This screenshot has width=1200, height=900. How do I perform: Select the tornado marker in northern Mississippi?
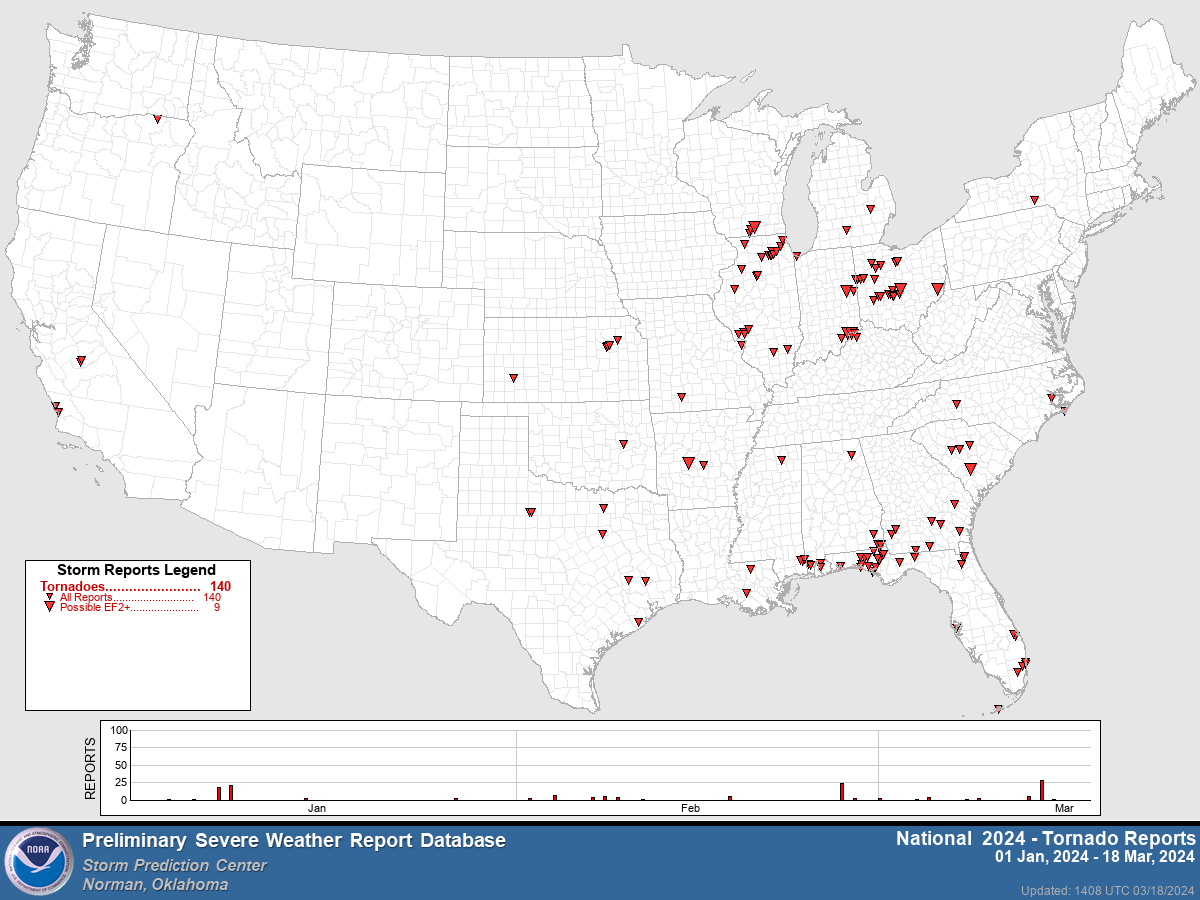click(x=781, y=461)
